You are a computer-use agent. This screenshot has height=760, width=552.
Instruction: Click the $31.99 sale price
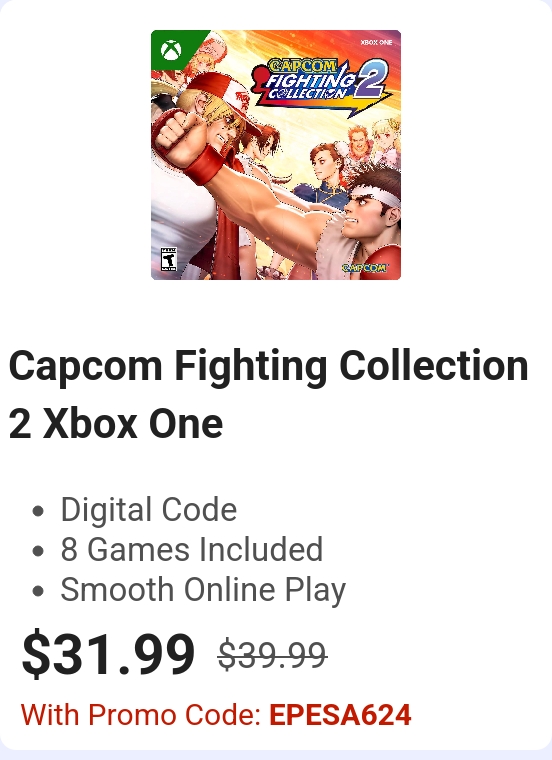pyautogui.click(x=108, y=653)
